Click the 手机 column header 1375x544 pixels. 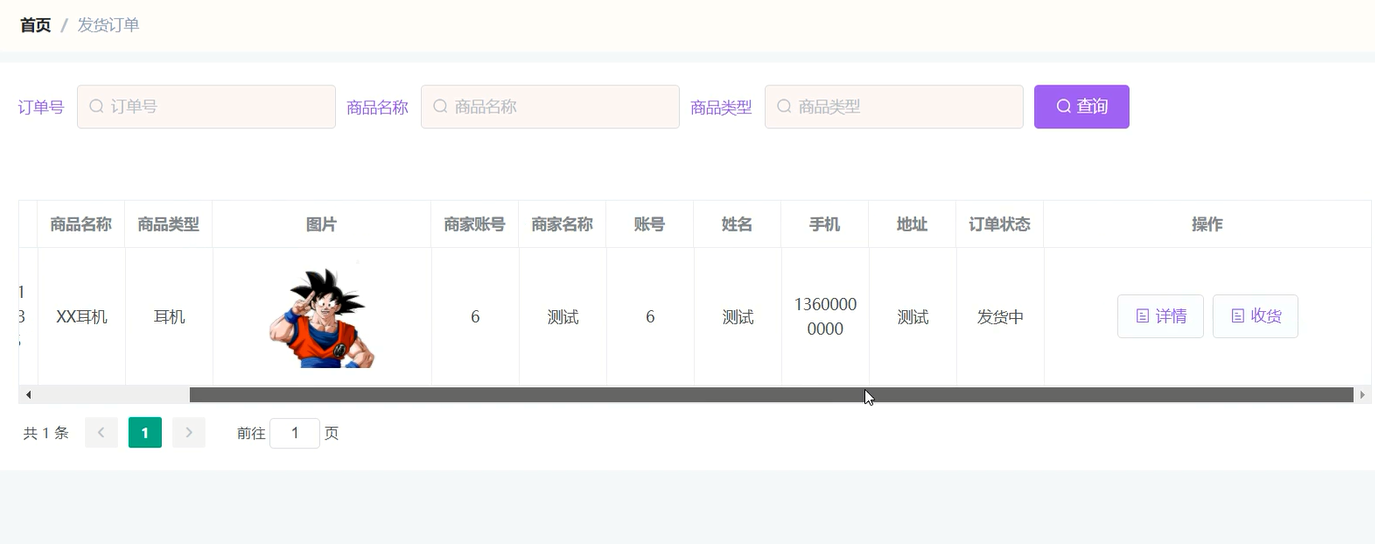[824, 224]
